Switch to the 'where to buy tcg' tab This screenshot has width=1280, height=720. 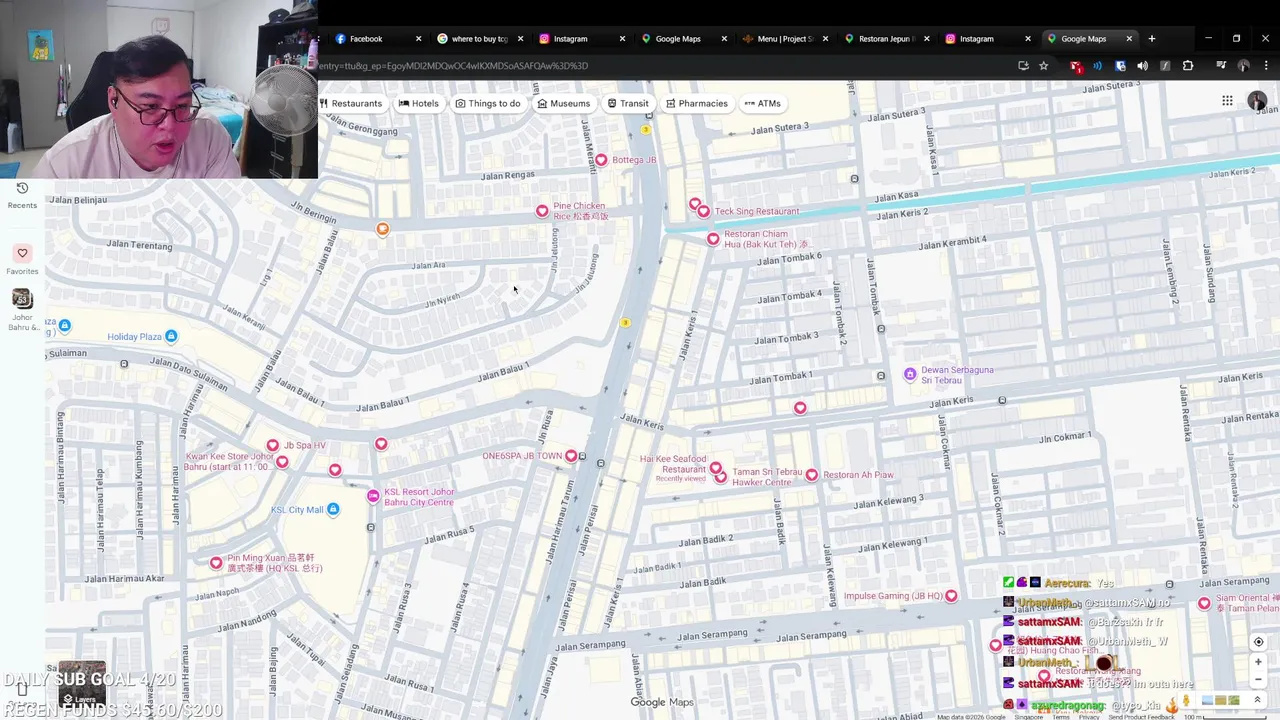point(480,39)
